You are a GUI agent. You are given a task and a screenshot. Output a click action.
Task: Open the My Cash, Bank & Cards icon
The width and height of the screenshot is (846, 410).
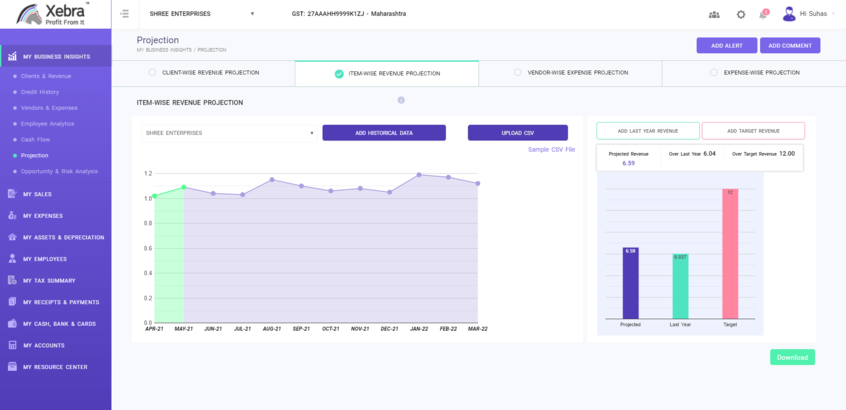click(x=11, y=324)
